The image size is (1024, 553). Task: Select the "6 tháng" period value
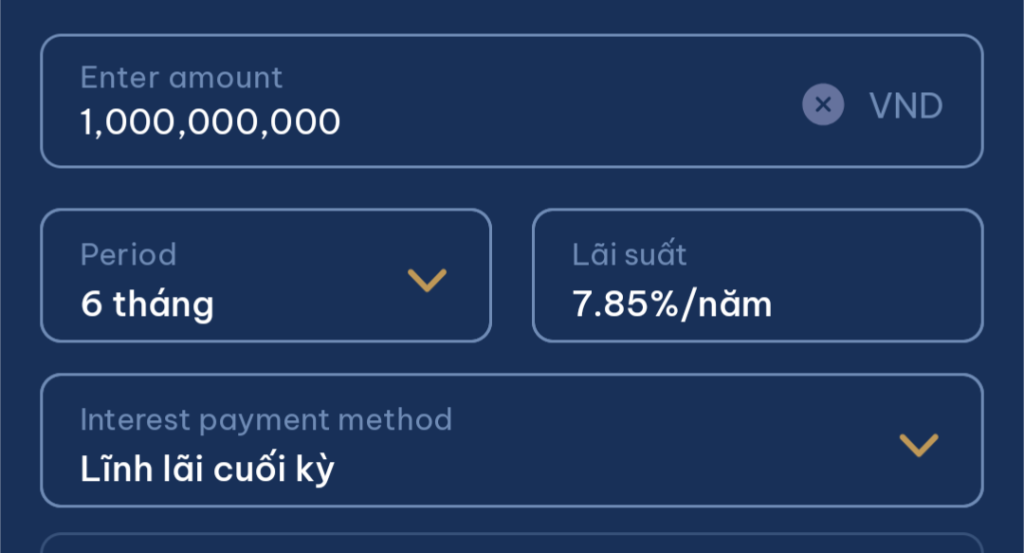pos(147,304)
